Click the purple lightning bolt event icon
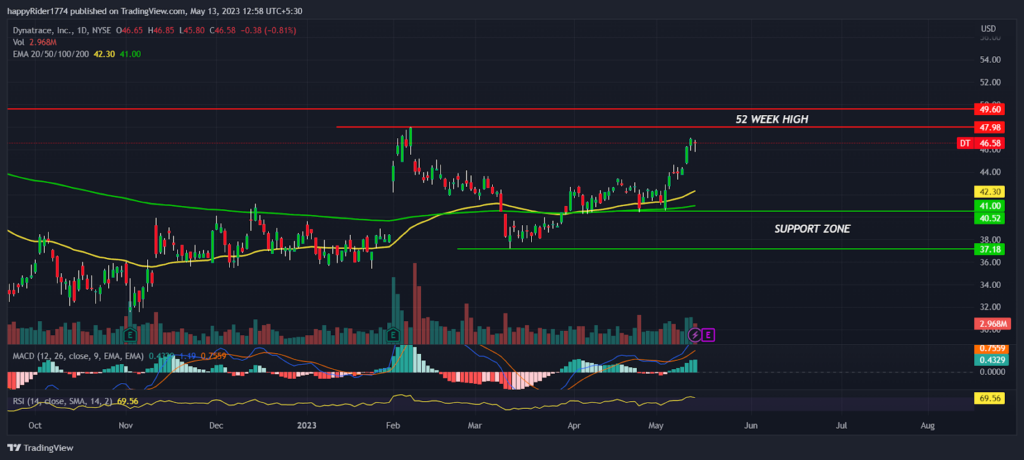This screenshot has height=460, width=1024. point(696,335)
